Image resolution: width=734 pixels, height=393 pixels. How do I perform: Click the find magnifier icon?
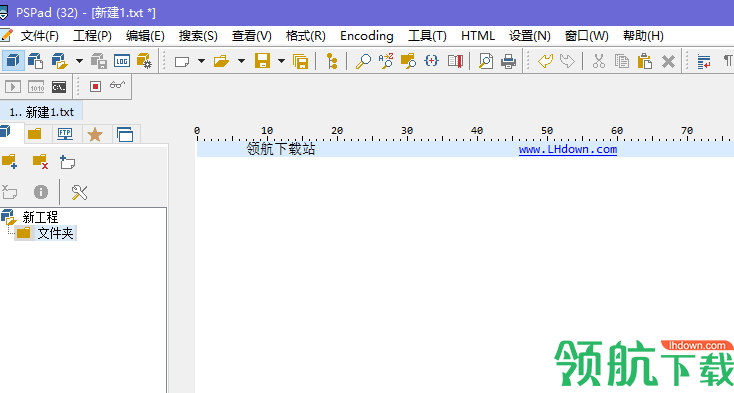363,61
